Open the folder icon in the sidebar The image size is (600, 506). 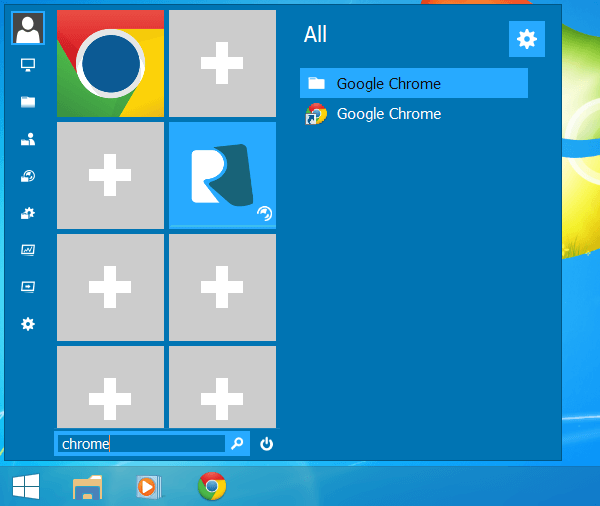coord(28,102)
